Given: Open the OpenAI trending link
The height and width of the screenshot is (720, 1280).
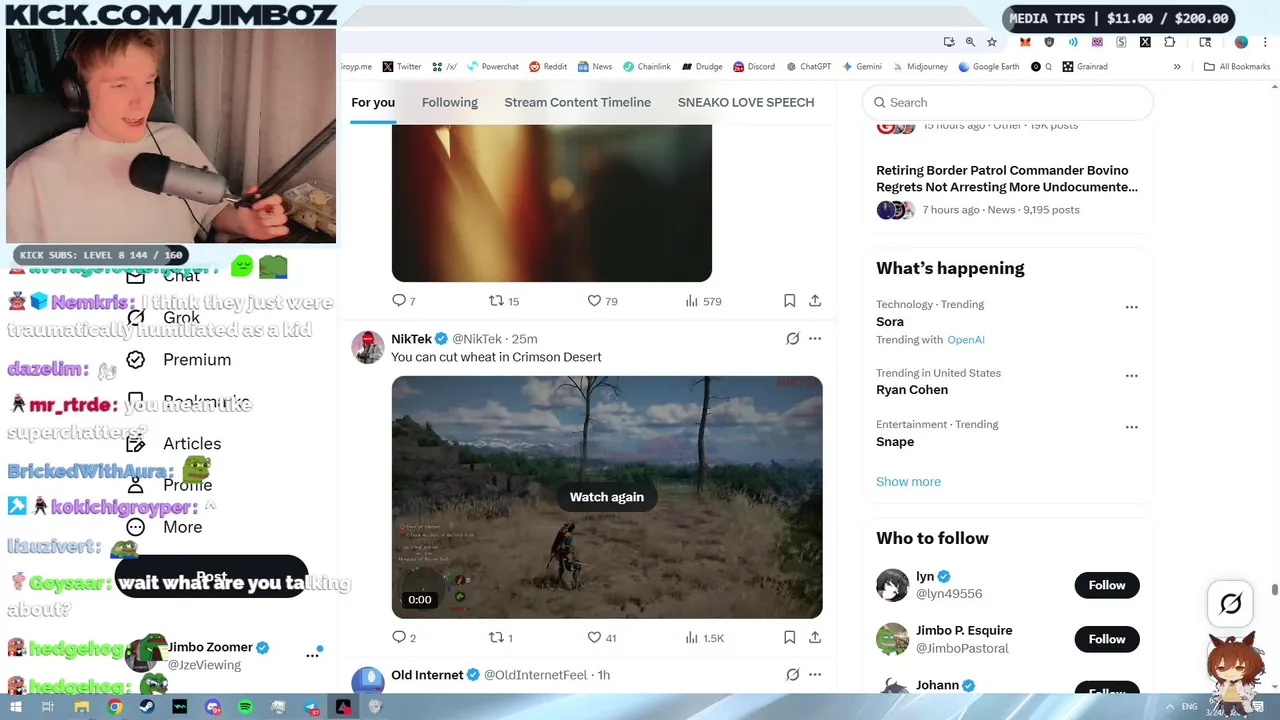Looking at the screenshot, I should [966, 340].
